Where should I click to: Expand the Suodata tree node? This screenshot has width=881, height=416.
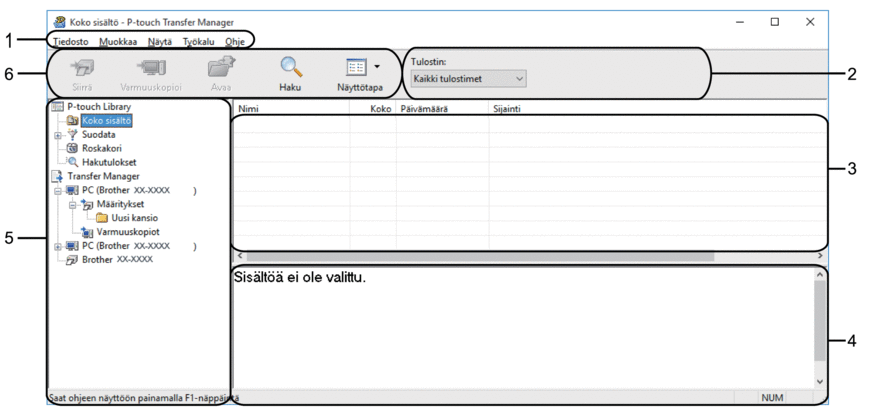[57, 135]
